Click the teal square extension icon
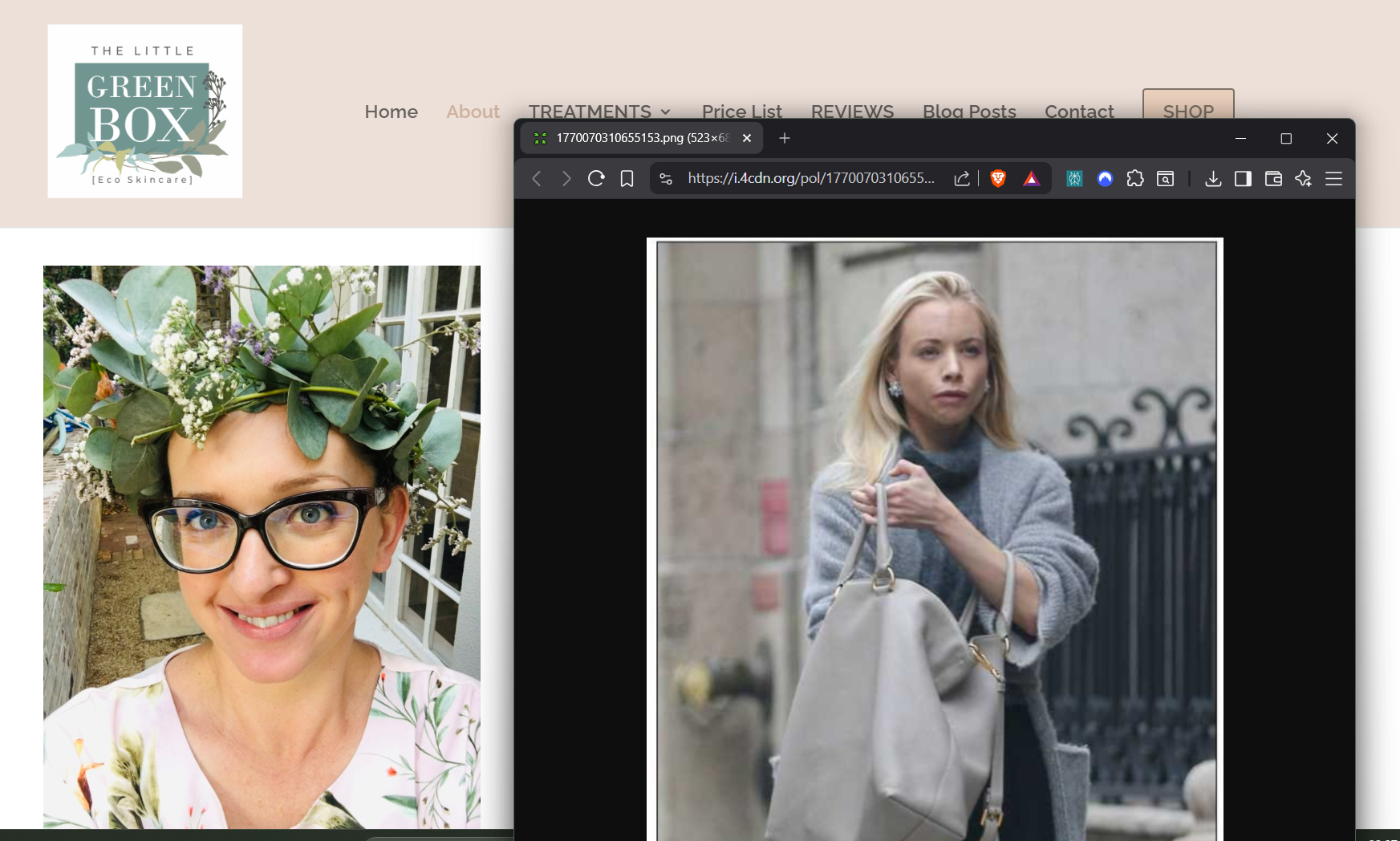 point(1074,178)
